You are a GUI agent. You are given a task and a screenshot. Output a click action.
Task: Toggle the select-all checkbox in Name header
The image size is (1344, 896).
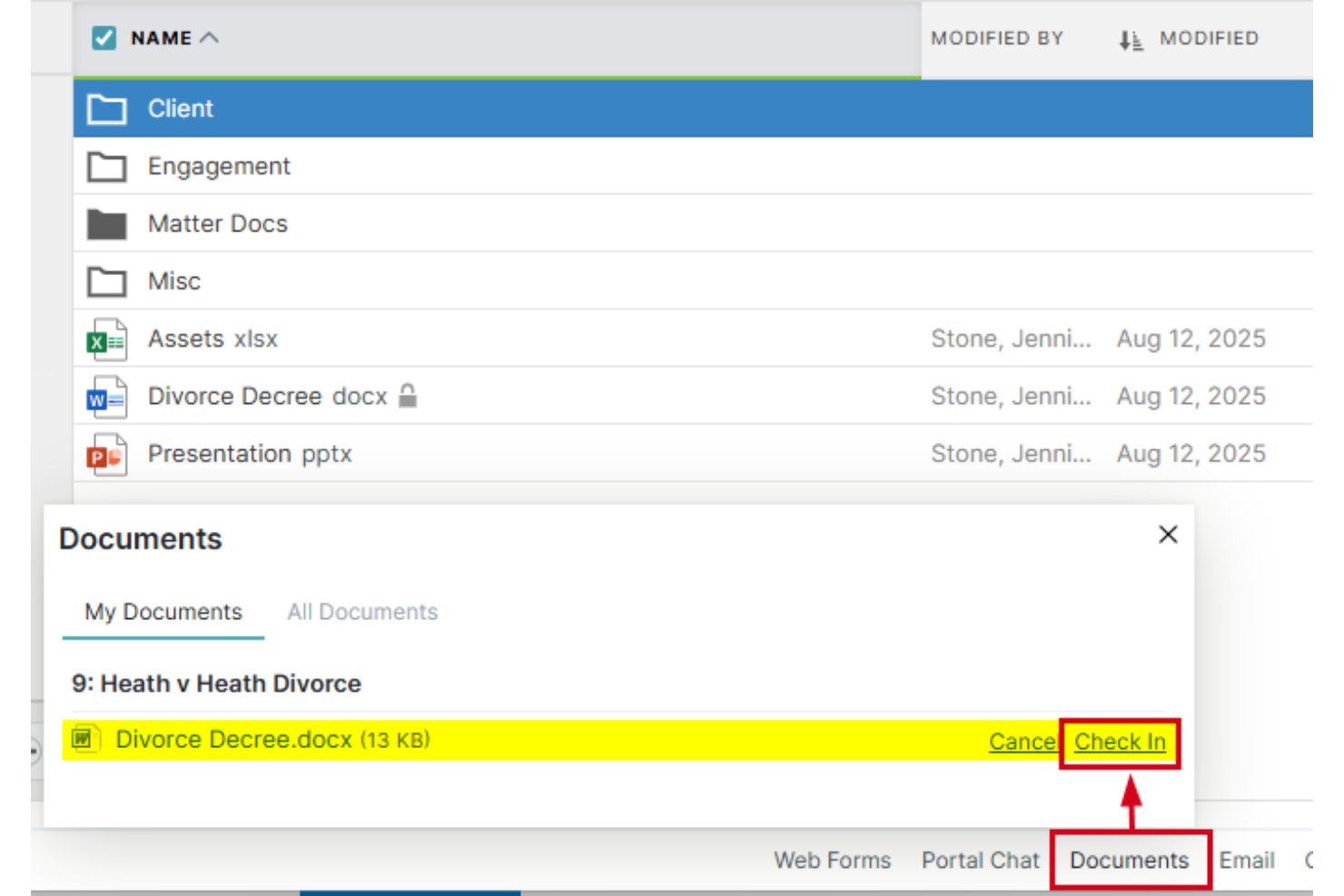(x=103, y=38)
